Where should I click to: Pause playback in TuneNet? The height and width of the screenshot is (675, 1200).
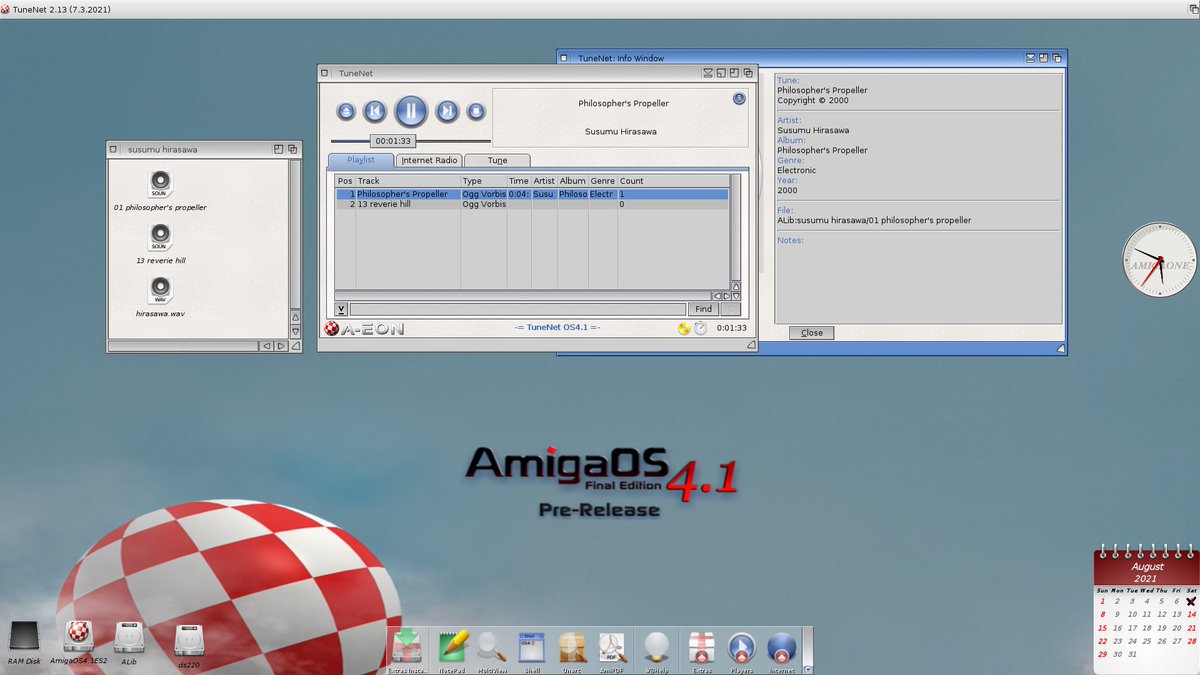(411, 111)
